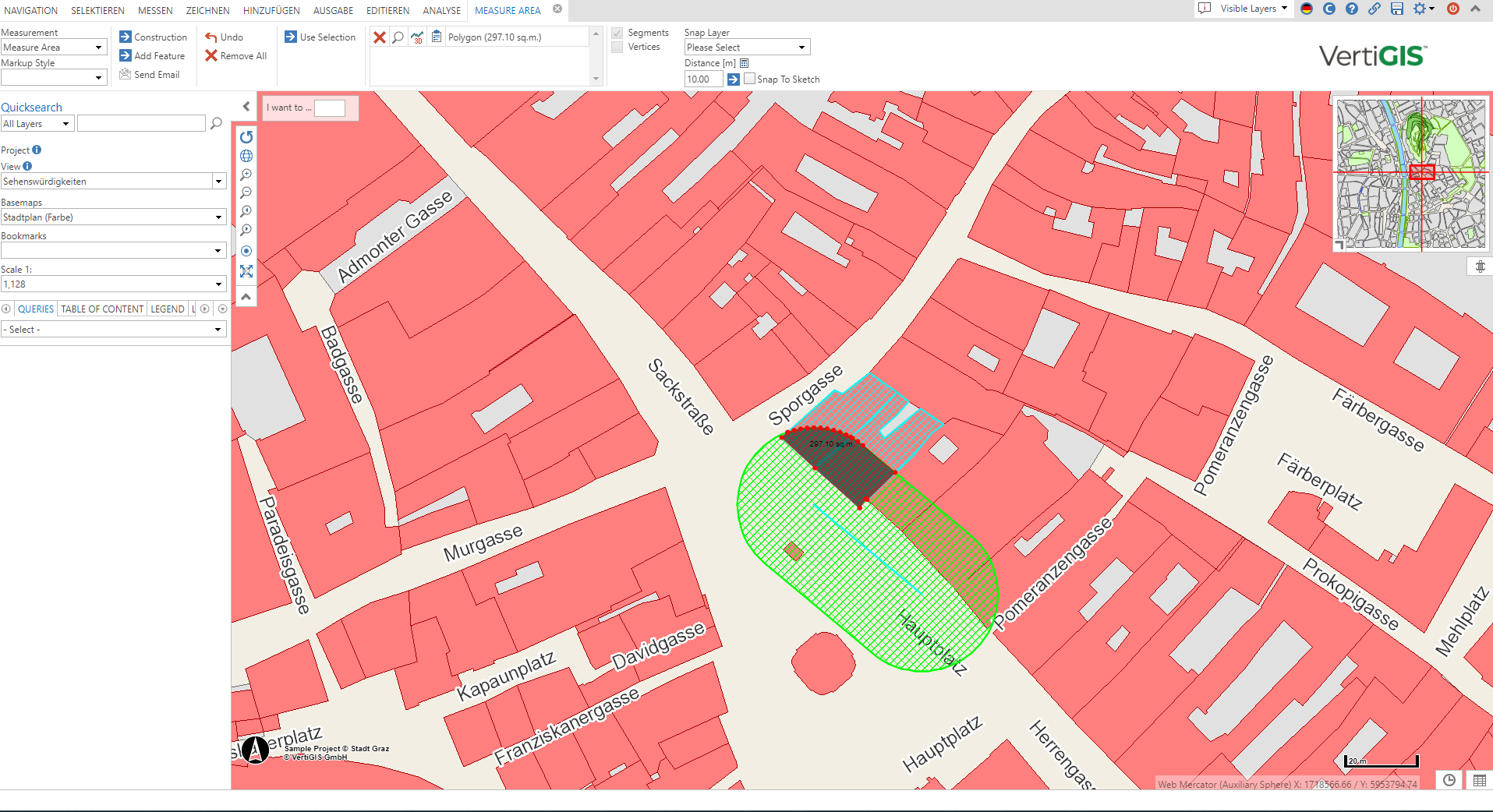Screen dimensions: 1493x812
Task: Toggle the Segments checkbox
Action: point(617,33)
